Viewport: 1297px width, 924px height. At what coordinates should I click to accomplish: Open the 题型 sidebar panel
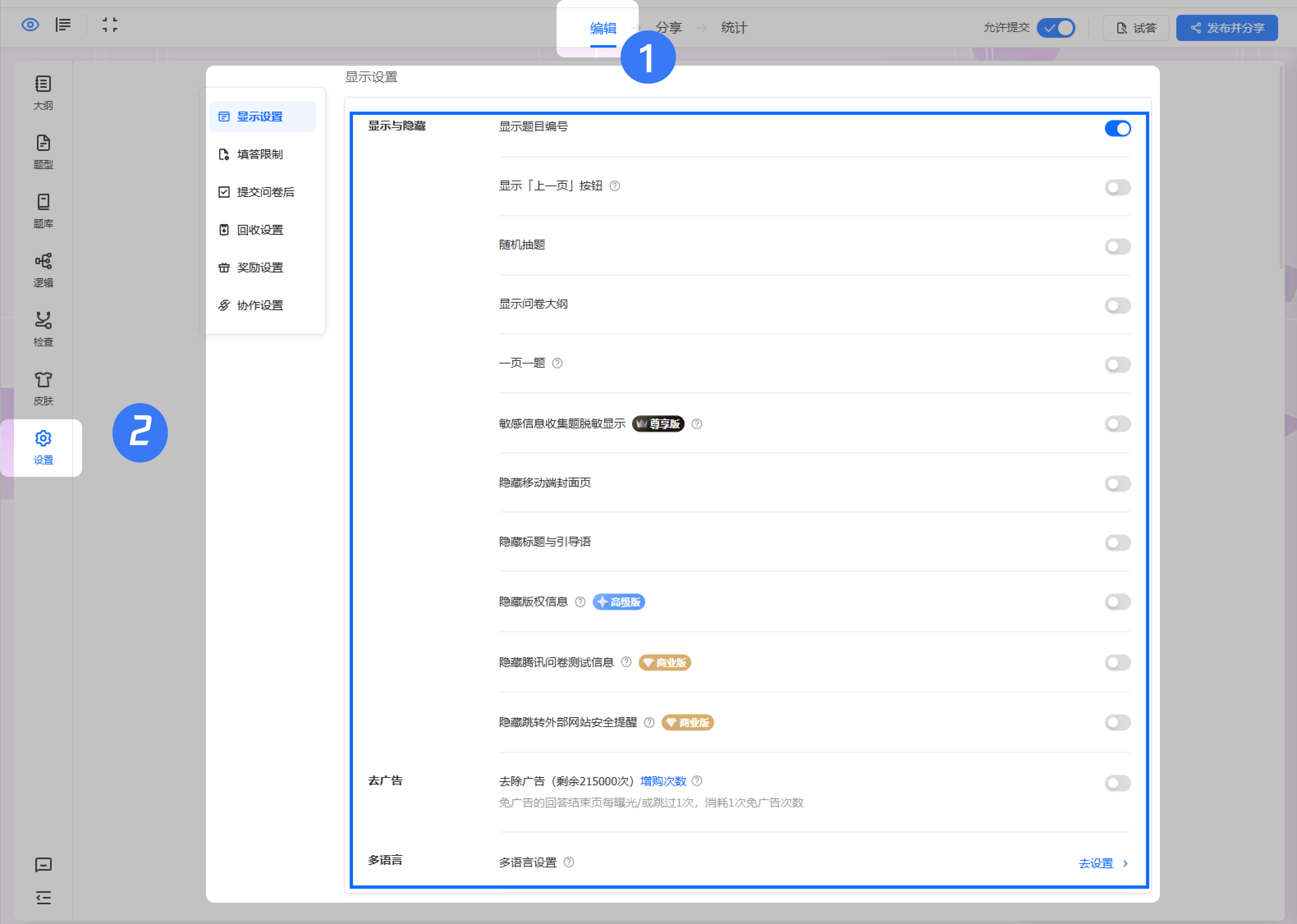pos(43,153)
